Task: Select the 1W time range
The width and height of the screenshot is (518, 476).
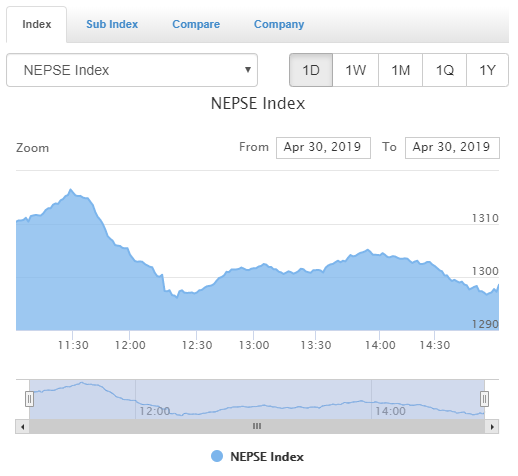Action: click(356, 70)
